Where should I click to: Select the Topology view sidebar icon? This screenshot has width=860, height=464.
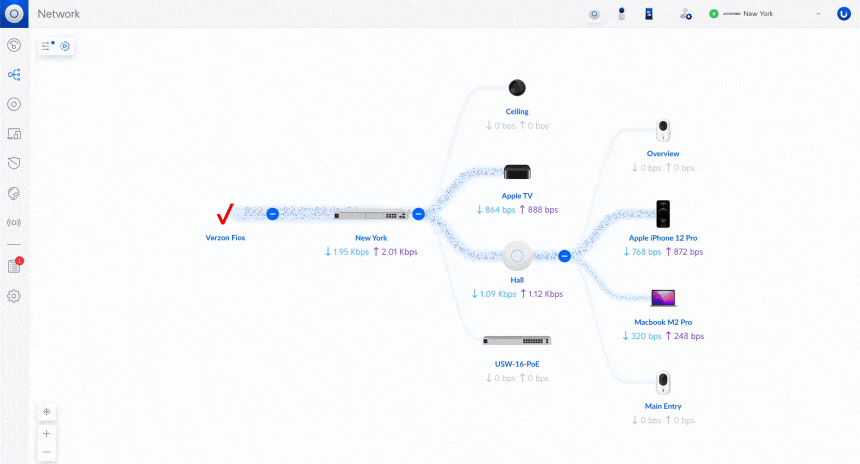(x=14, y=74)
